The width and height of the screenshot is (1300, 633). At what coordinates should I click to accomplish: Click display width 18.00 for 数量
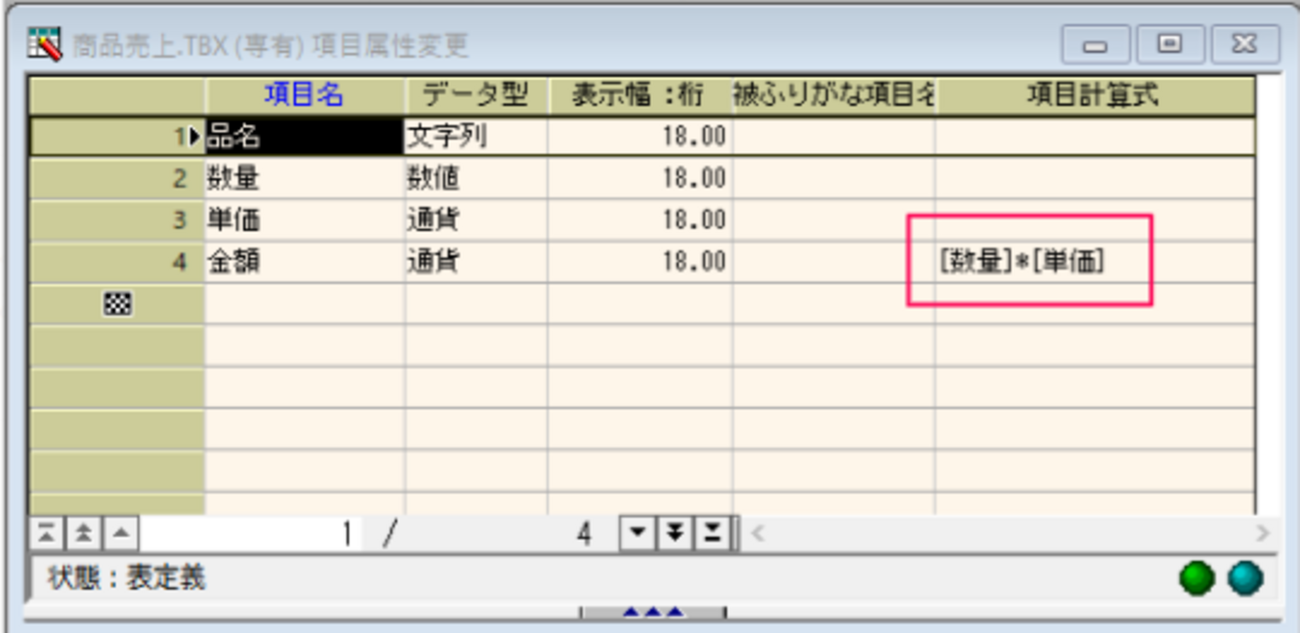[640, 179]
